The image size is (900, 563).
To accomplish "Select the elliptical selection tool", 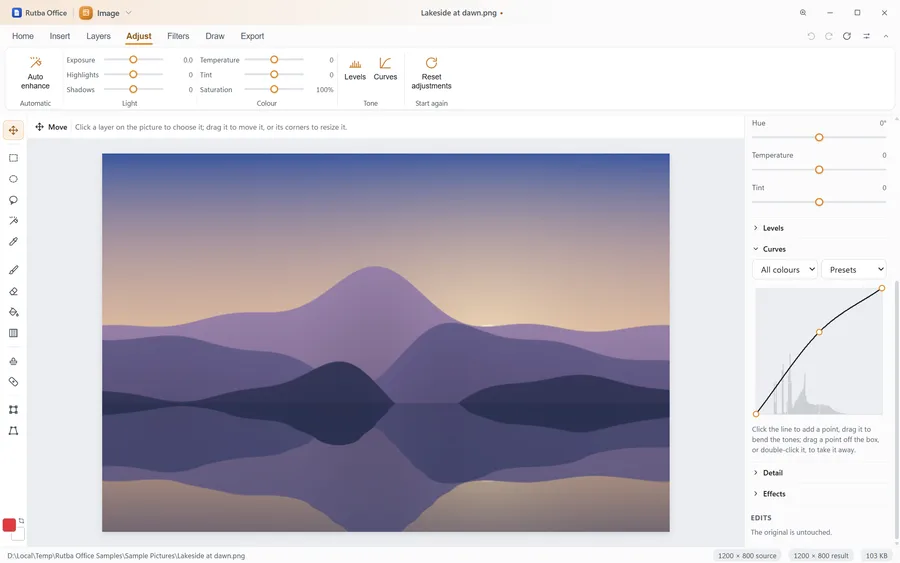I will tap(13, 179).
